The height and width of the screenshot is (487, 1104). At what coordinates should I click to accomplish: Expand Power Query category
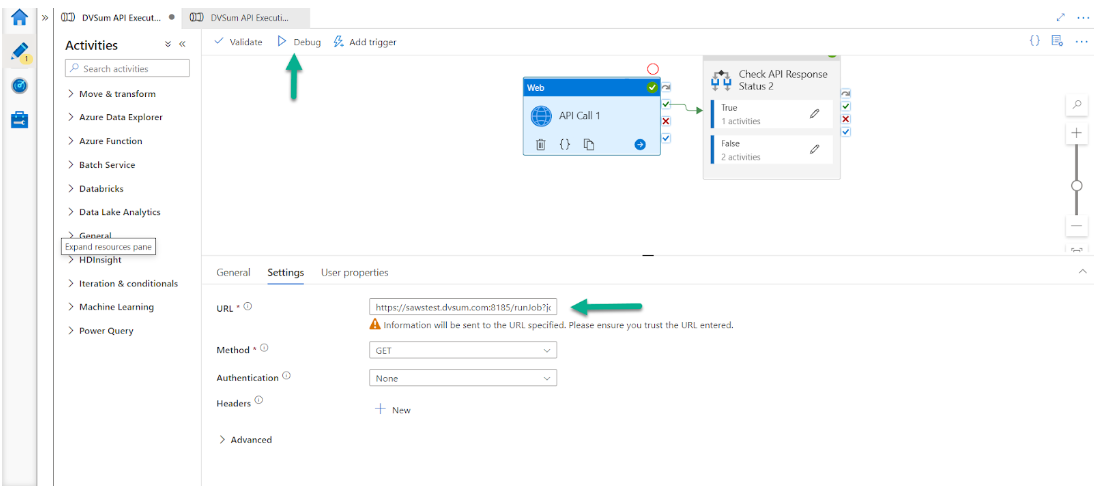(x=101, y=331)
